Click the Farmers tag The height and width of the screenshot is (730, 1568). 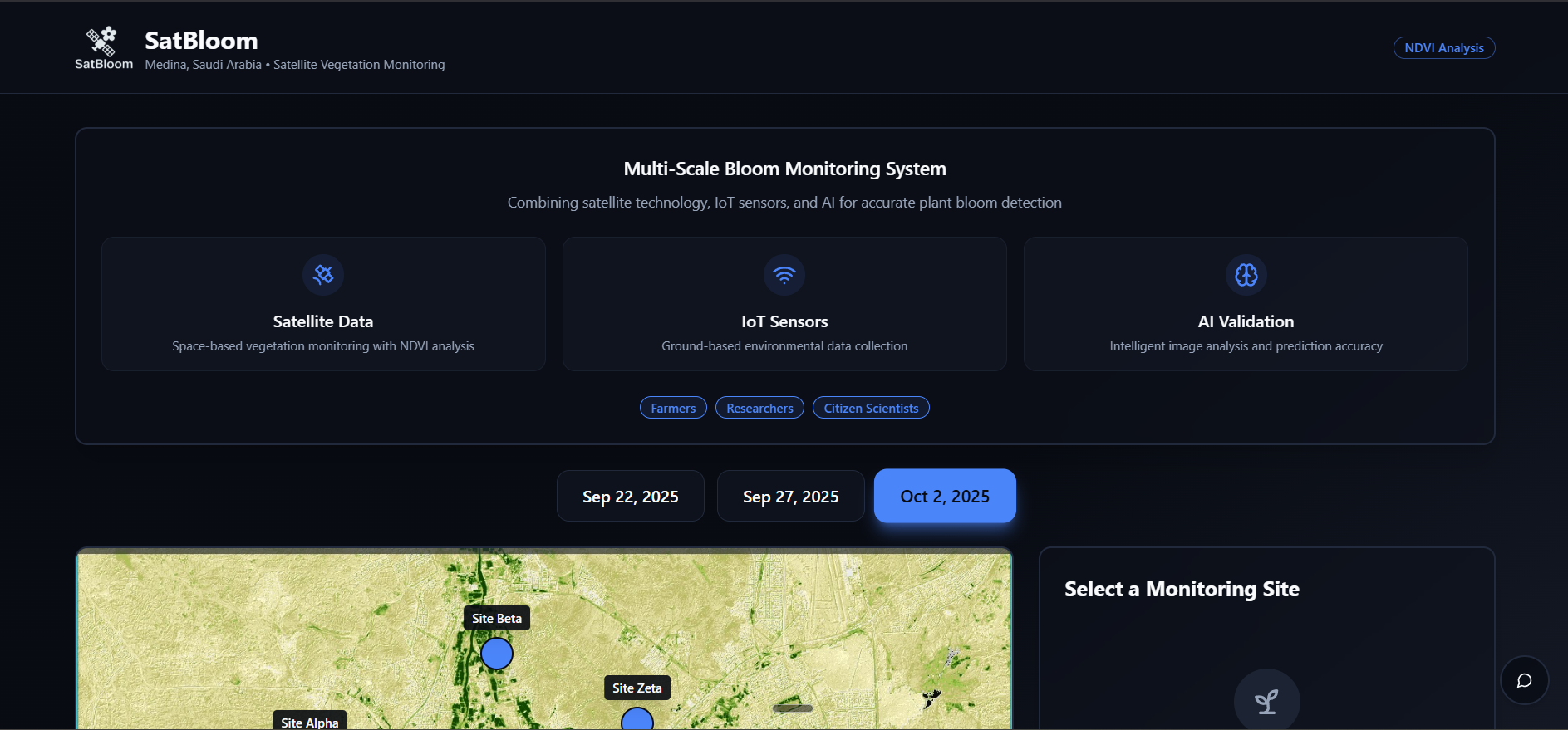(x=673, y=408)
